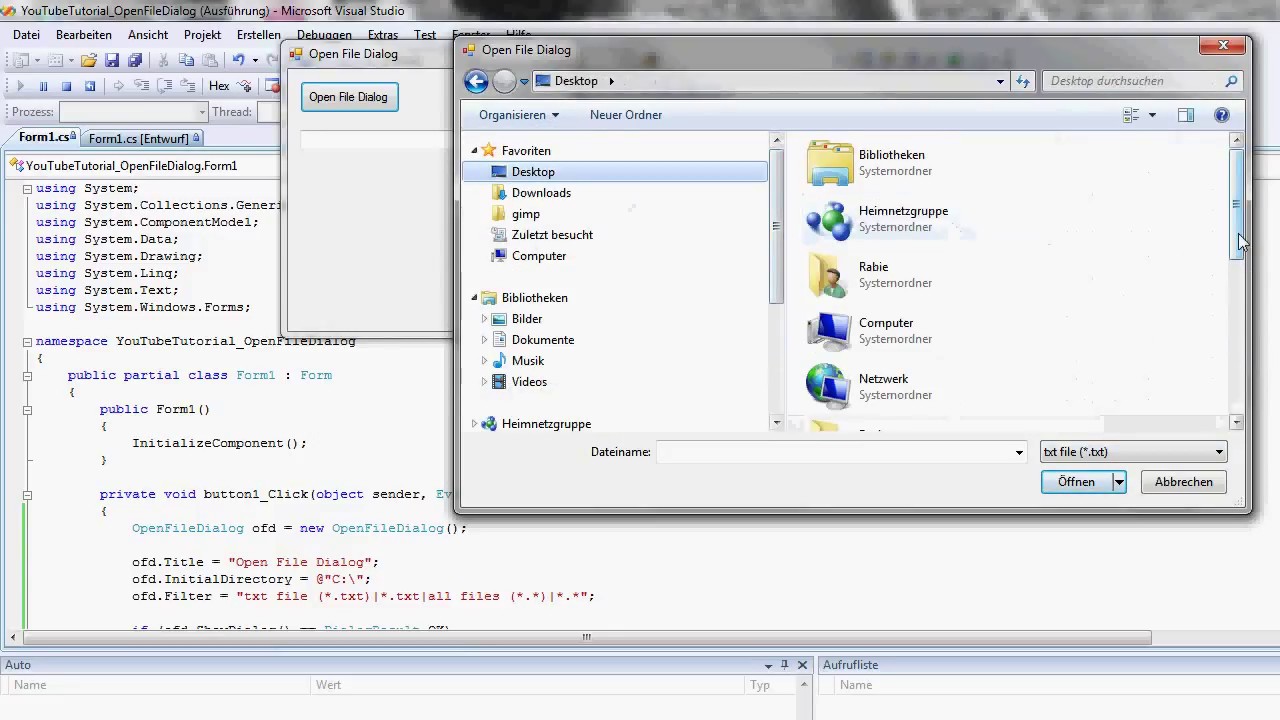Open the Öffnen button split arrow

(1119, 482)
